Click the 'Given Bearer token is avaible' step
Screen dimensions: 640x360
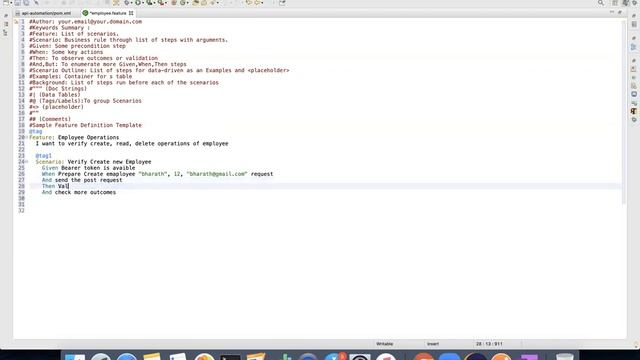click(89, 168)
